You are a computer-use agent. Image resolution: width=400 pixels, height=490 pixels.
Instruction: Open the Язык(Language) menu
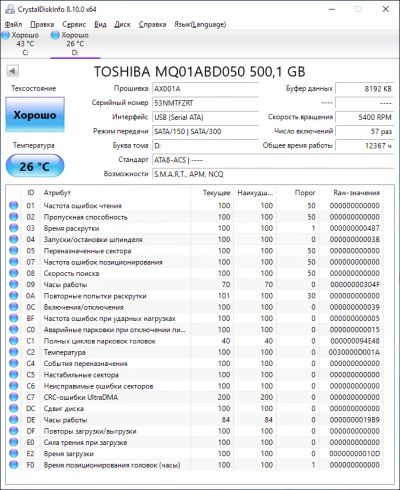tap(200, 24)
